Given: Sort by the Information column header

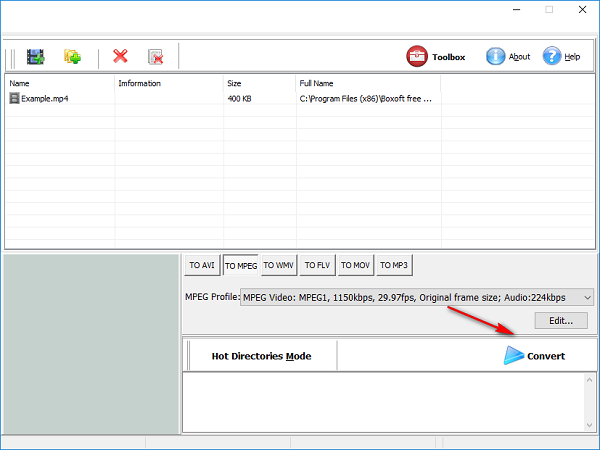Looking at the screenshot, I should click(x=169, y=83).
